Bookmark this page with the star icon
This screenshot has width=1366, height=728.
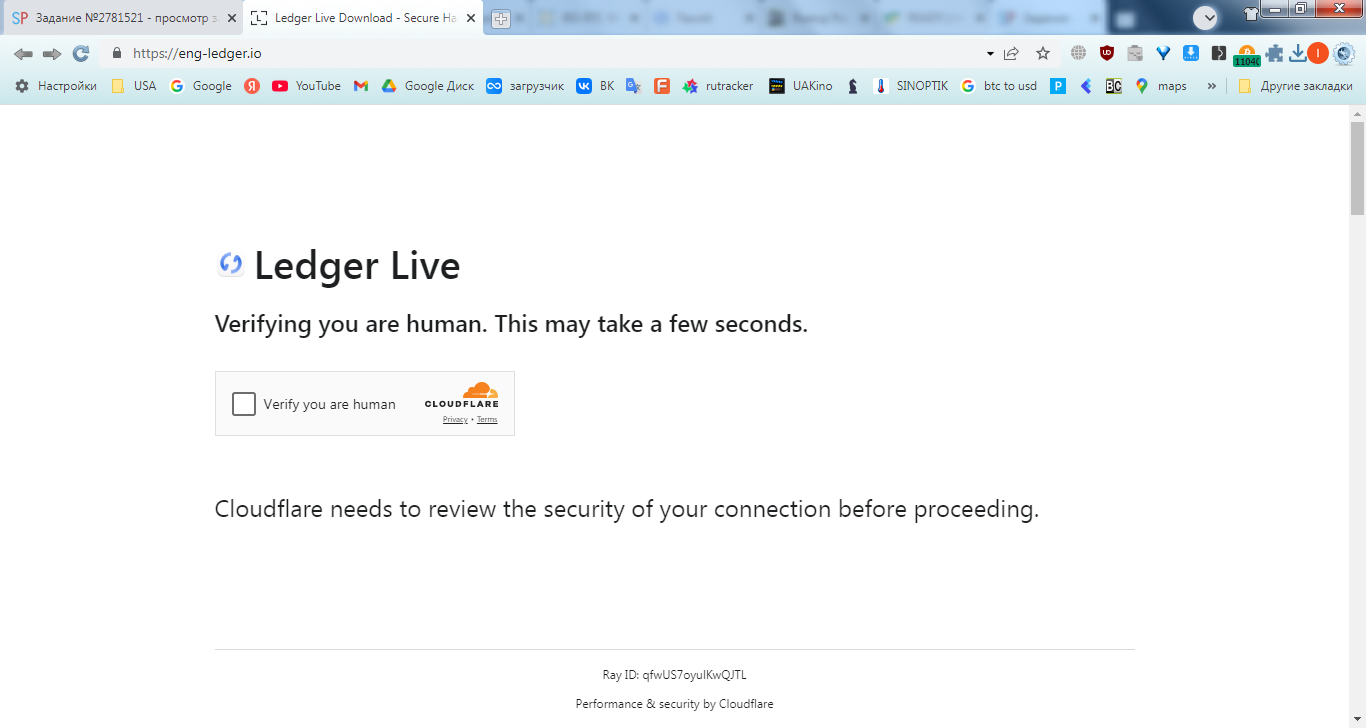(x=1043, y=54)
